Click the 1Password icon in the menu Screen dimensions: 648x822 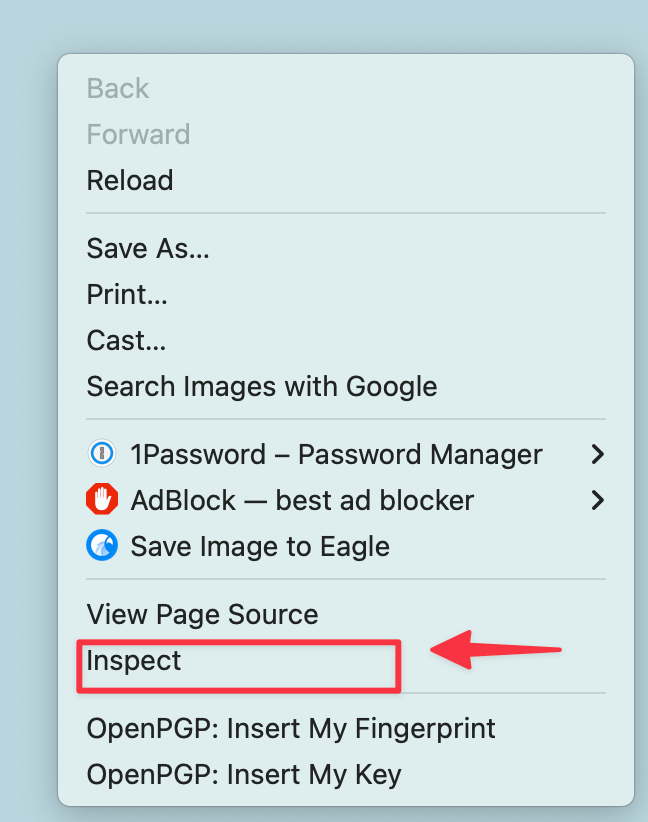coord(101,454)
